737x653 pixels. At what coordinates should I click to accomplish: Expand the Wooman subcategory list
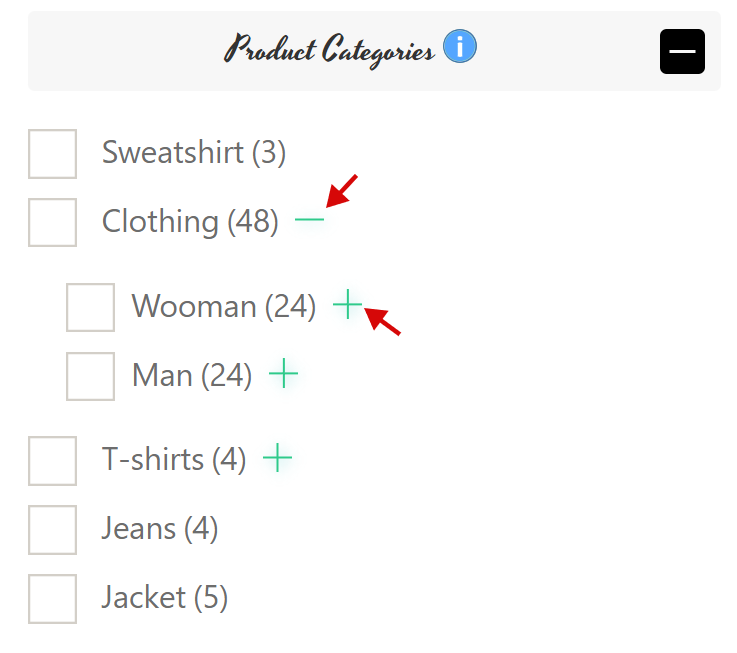[347, 304]
